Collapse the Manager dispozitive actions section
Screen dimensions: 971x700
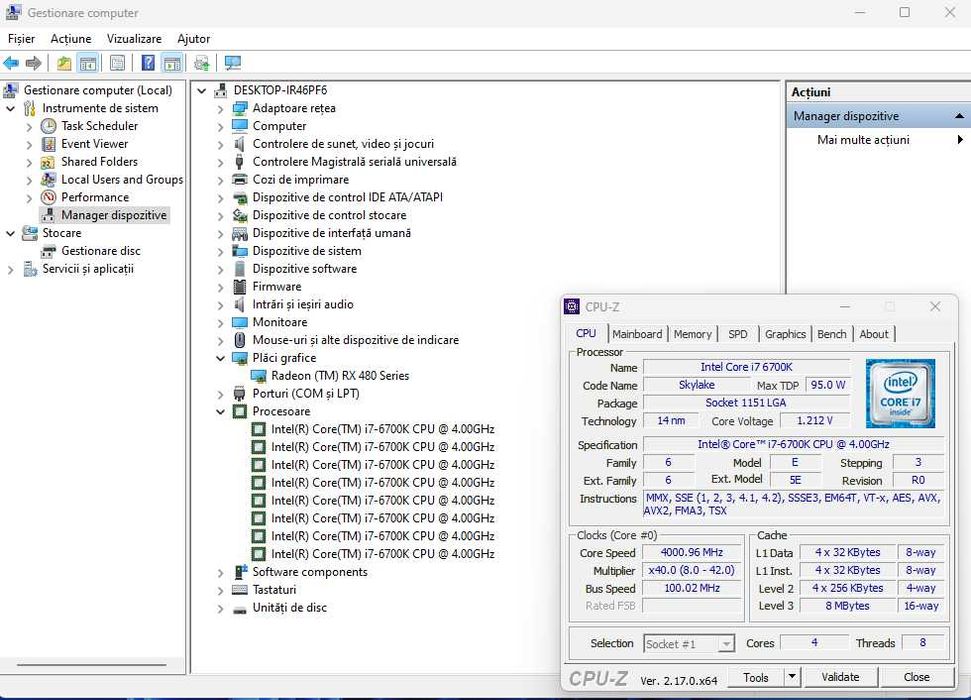959,116
